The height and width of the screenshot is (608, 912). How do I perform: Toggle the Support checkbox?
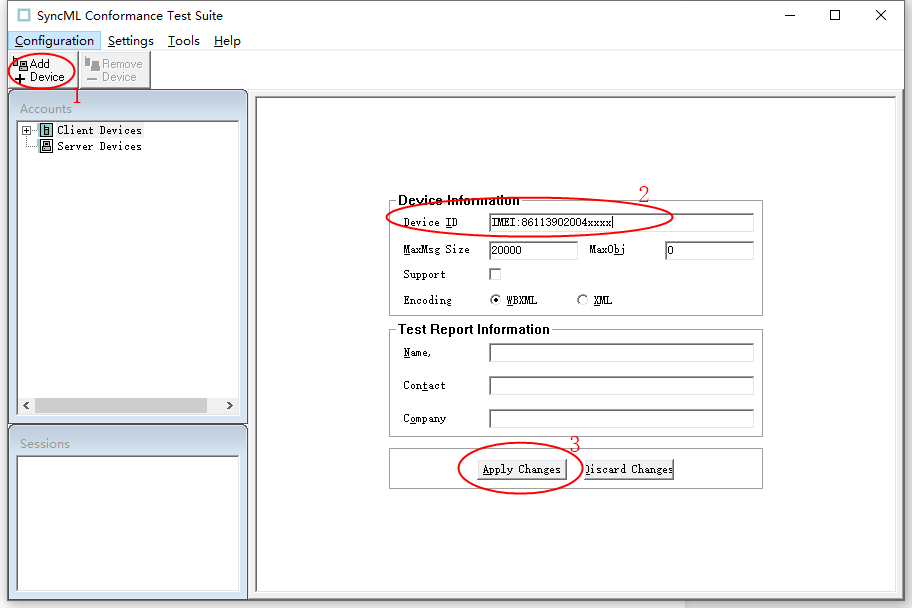[495, 274]
